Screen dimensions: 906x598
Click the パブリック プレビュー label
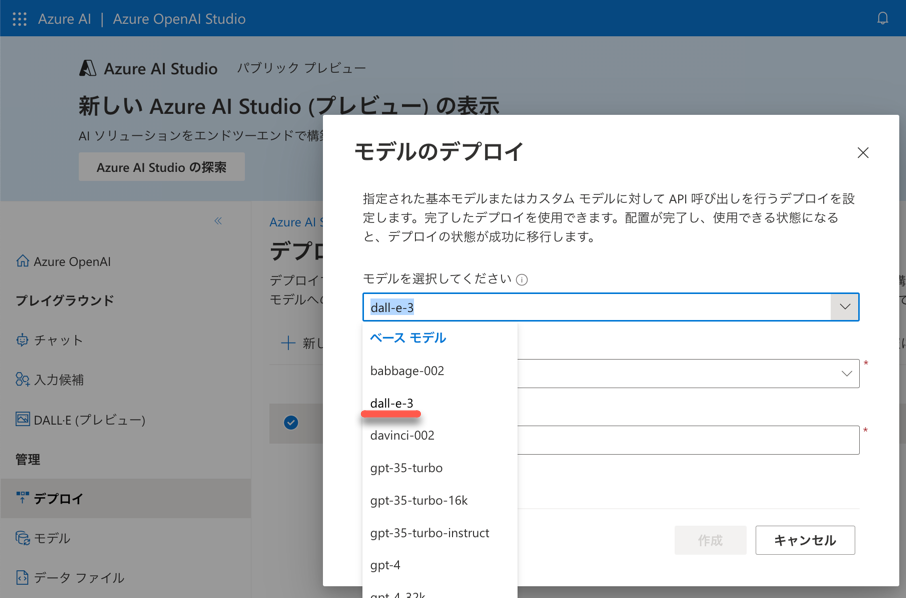301,68
